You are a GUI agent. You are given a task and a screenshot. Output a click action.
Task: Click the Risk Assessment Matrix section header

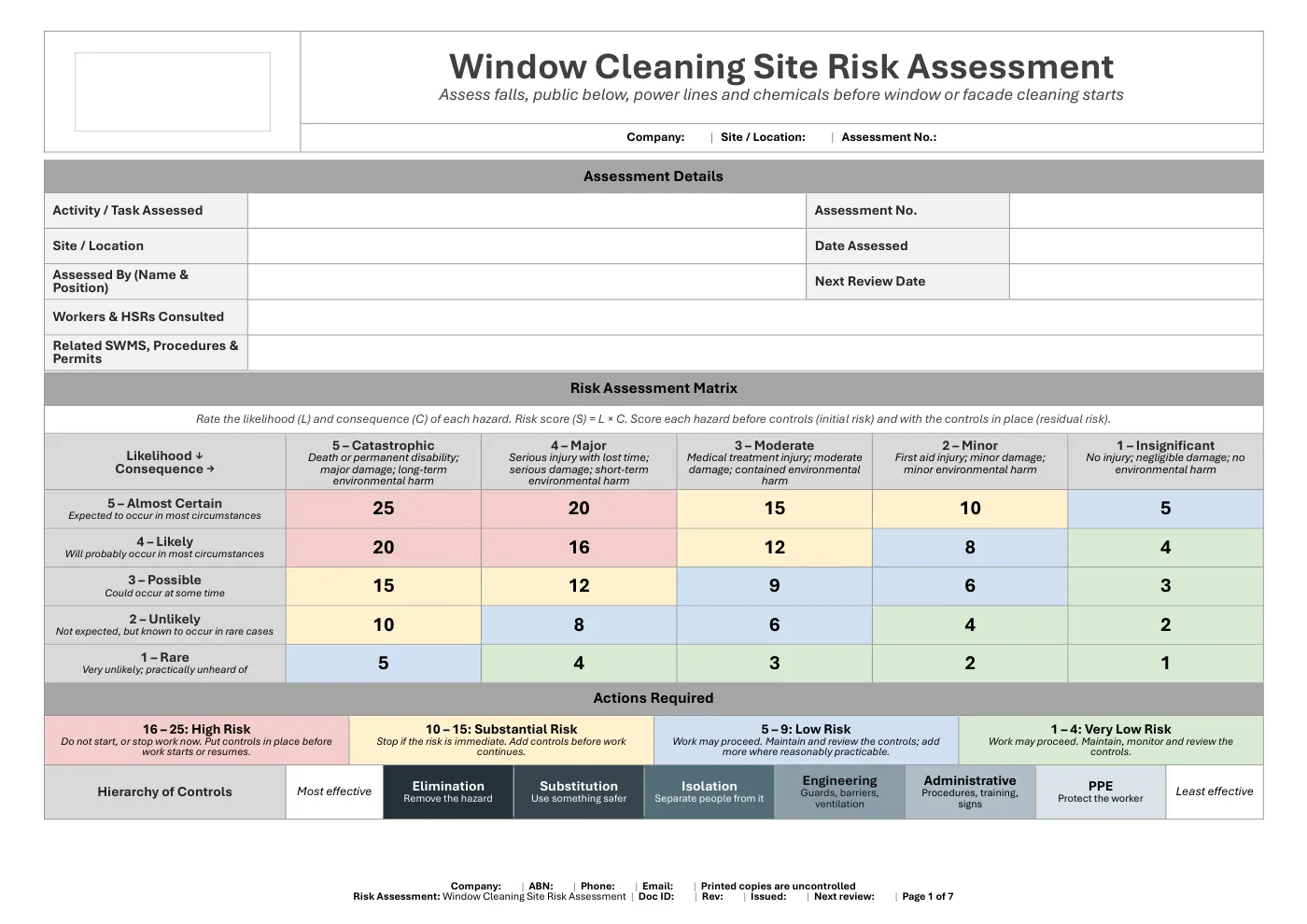click(x=653, y=388)
